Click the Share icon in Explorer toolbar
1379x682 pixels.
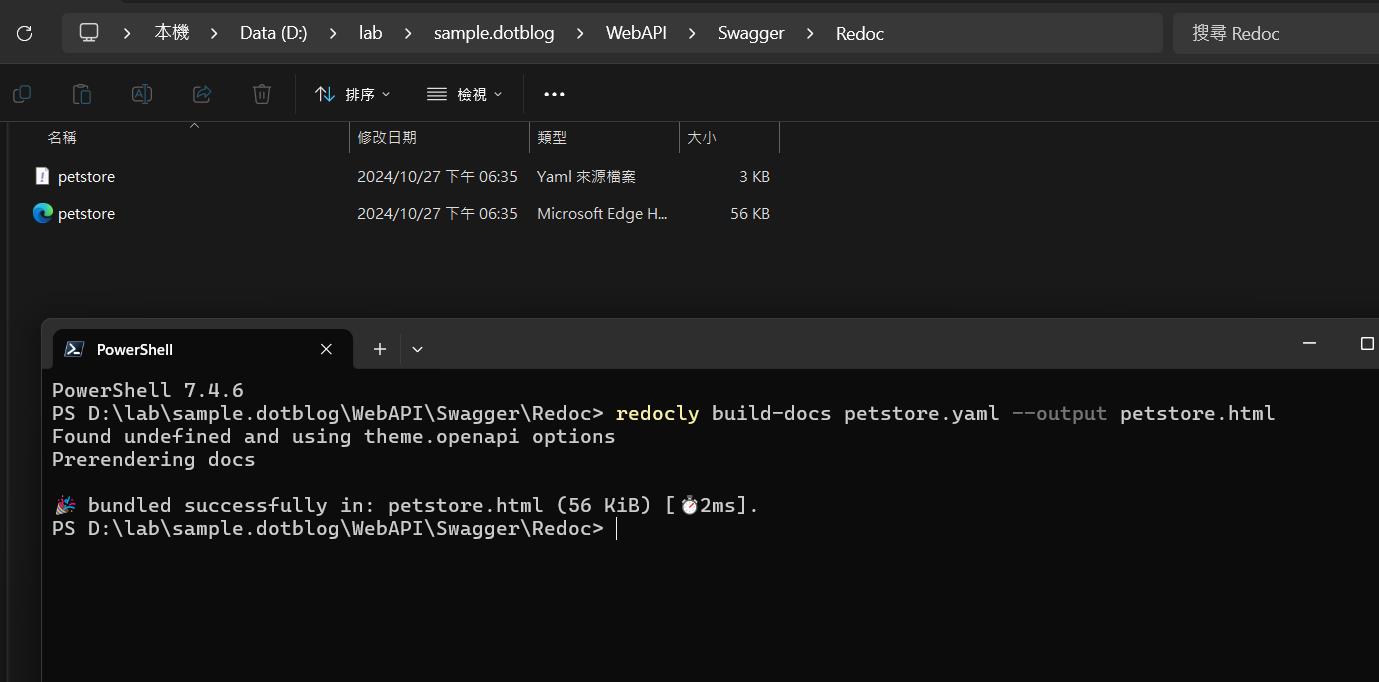click(x=202, y=94)
